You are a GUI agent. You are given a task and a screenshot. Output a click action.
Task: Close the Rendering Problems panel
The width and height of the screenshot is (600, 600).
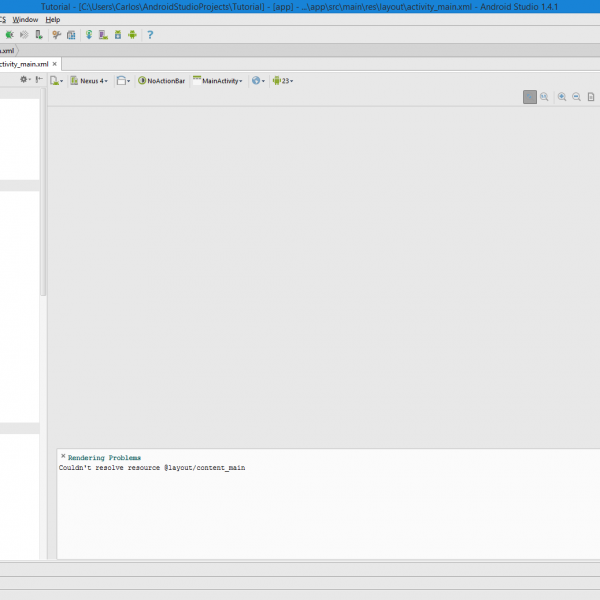pyautogui.click(x=63, y=456)
